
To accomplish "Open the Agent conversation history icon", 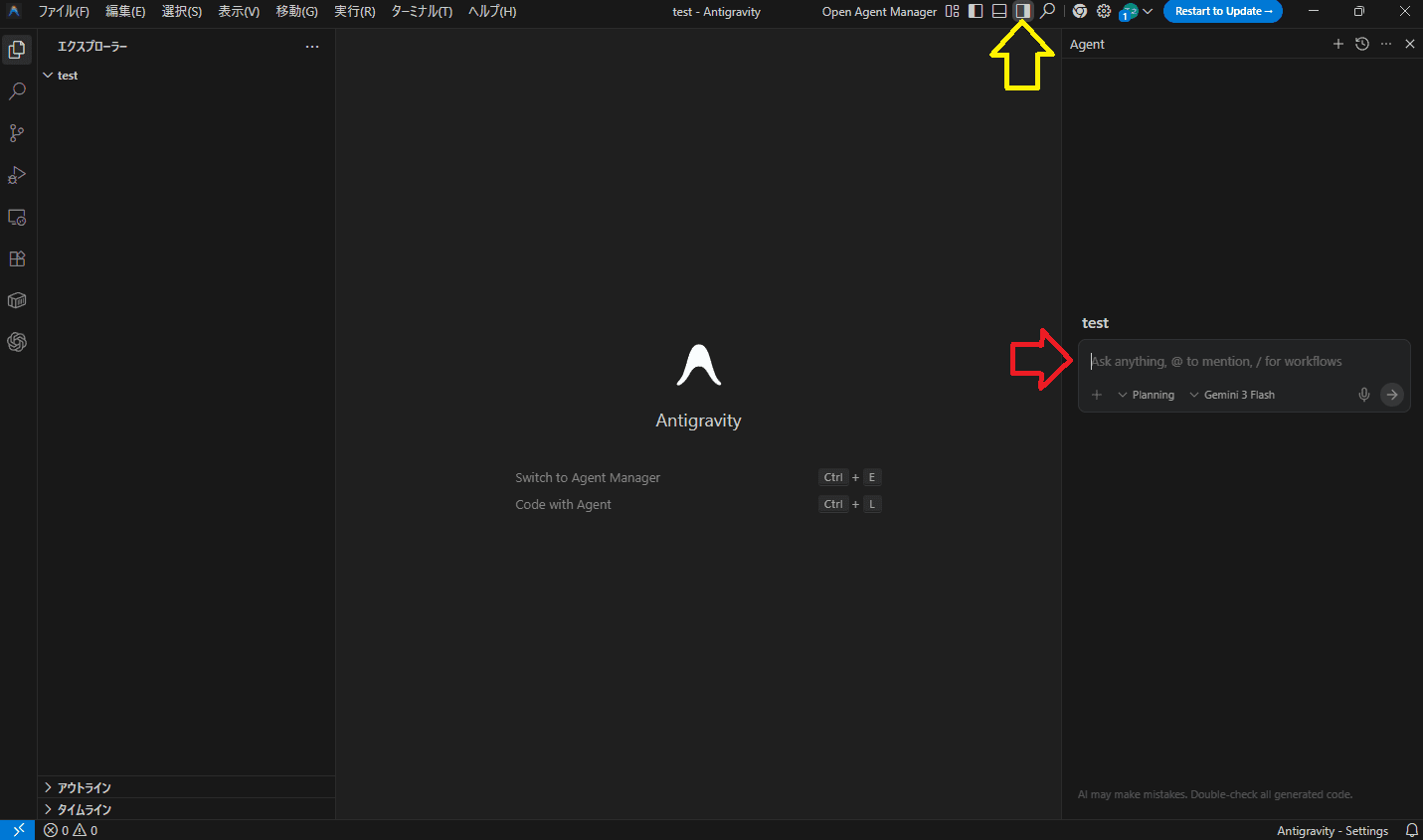I will coord(1362,44).
